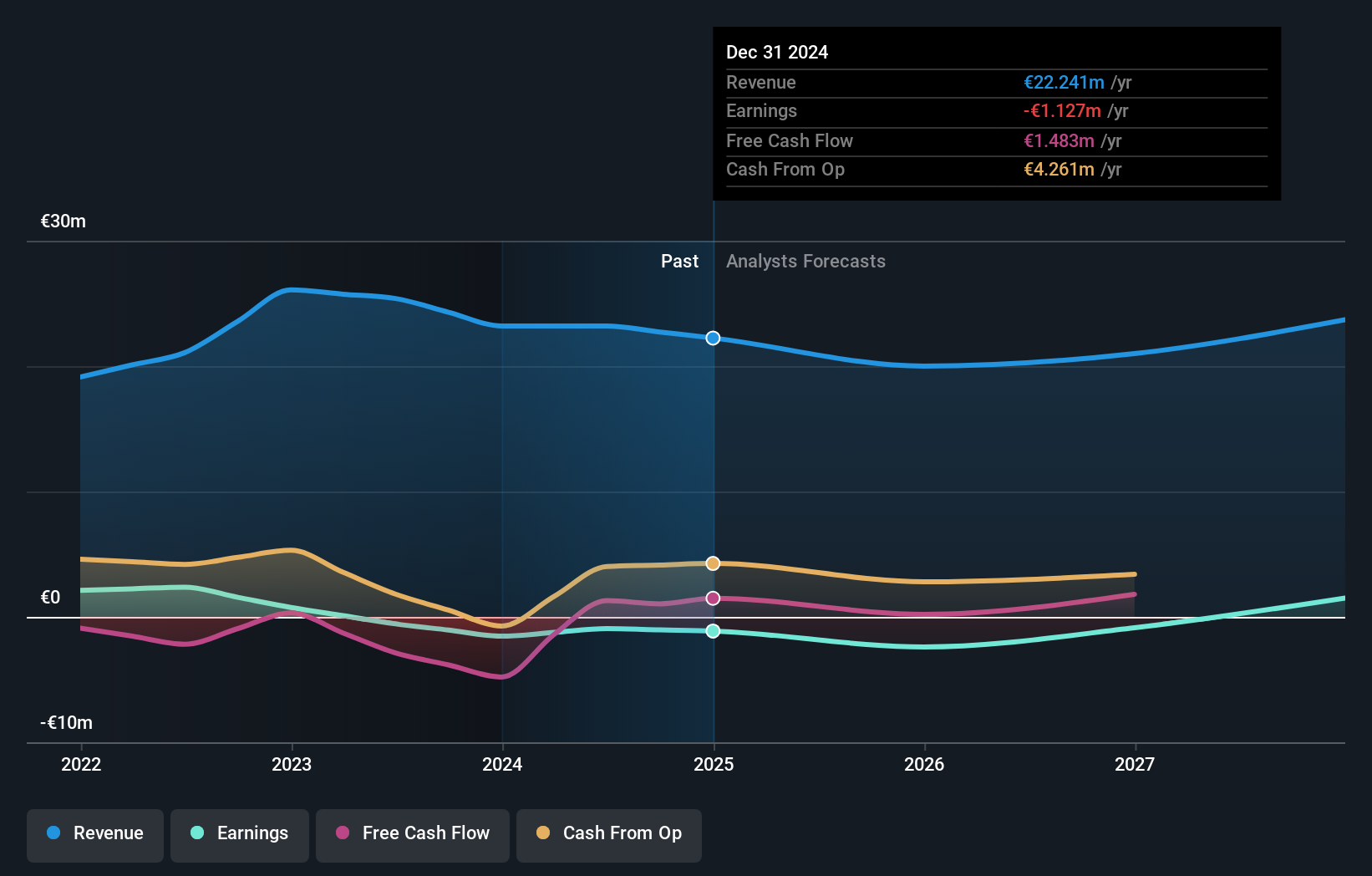Select the pink Free Cash Flow legend dot
The width and height of the screenshot is (1372, 876).
pos(343,833)
